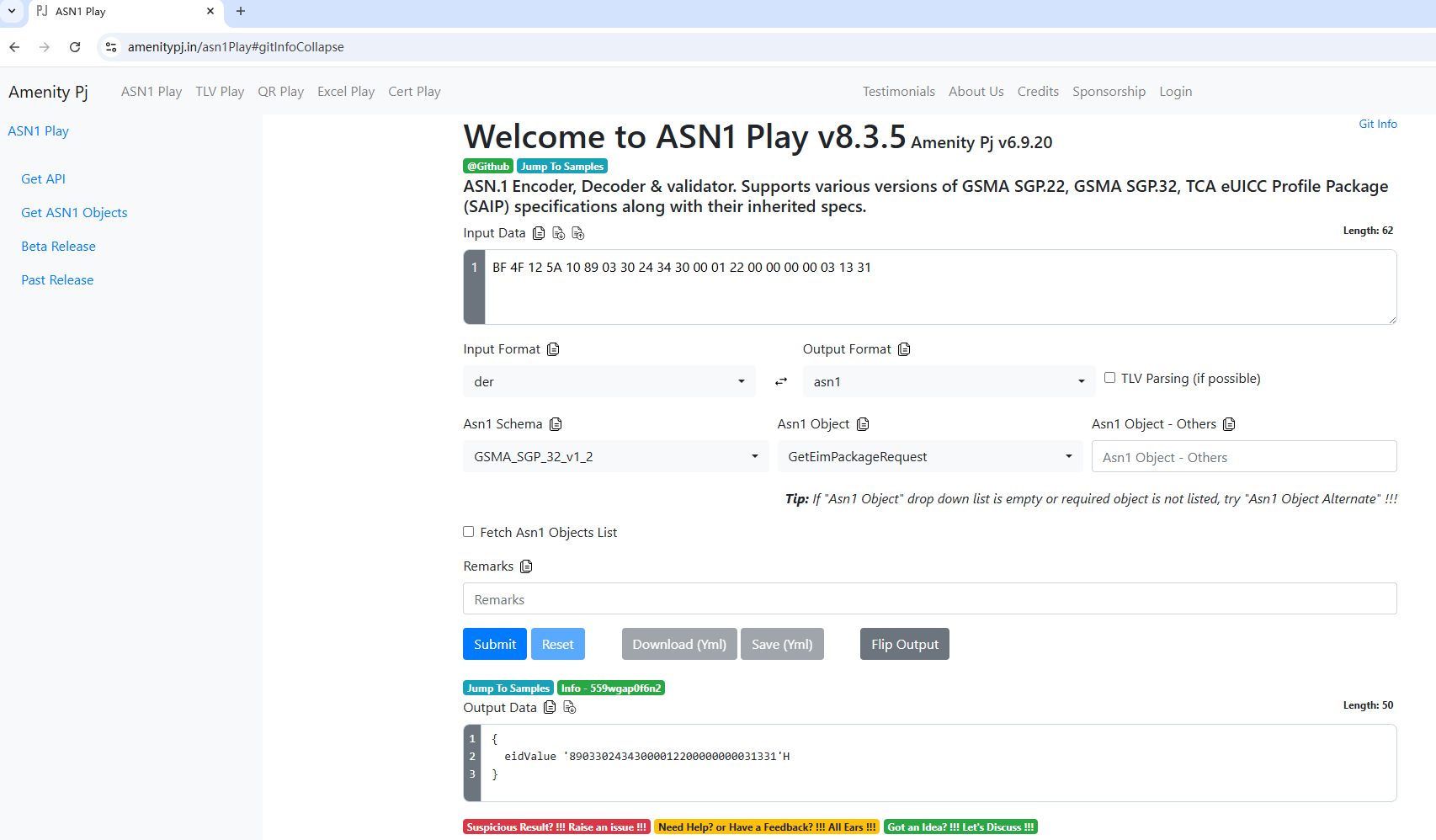Open the Input Format dropdown (der)
The height and width of the screenshot is (840, 1436).
click(609, 381)
